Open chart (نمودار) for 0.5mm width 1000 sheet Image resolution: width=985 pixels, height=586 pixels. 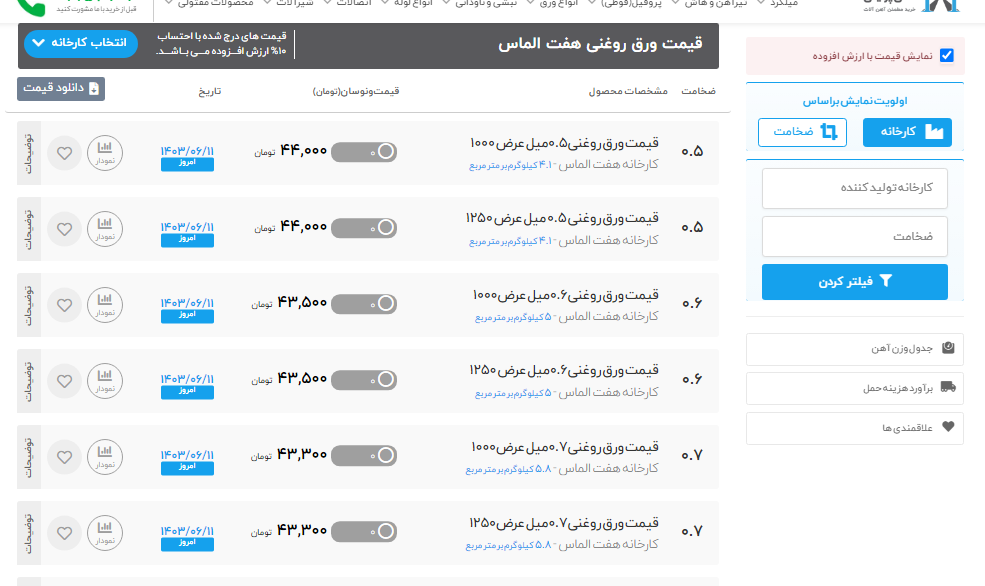[105, 153]
